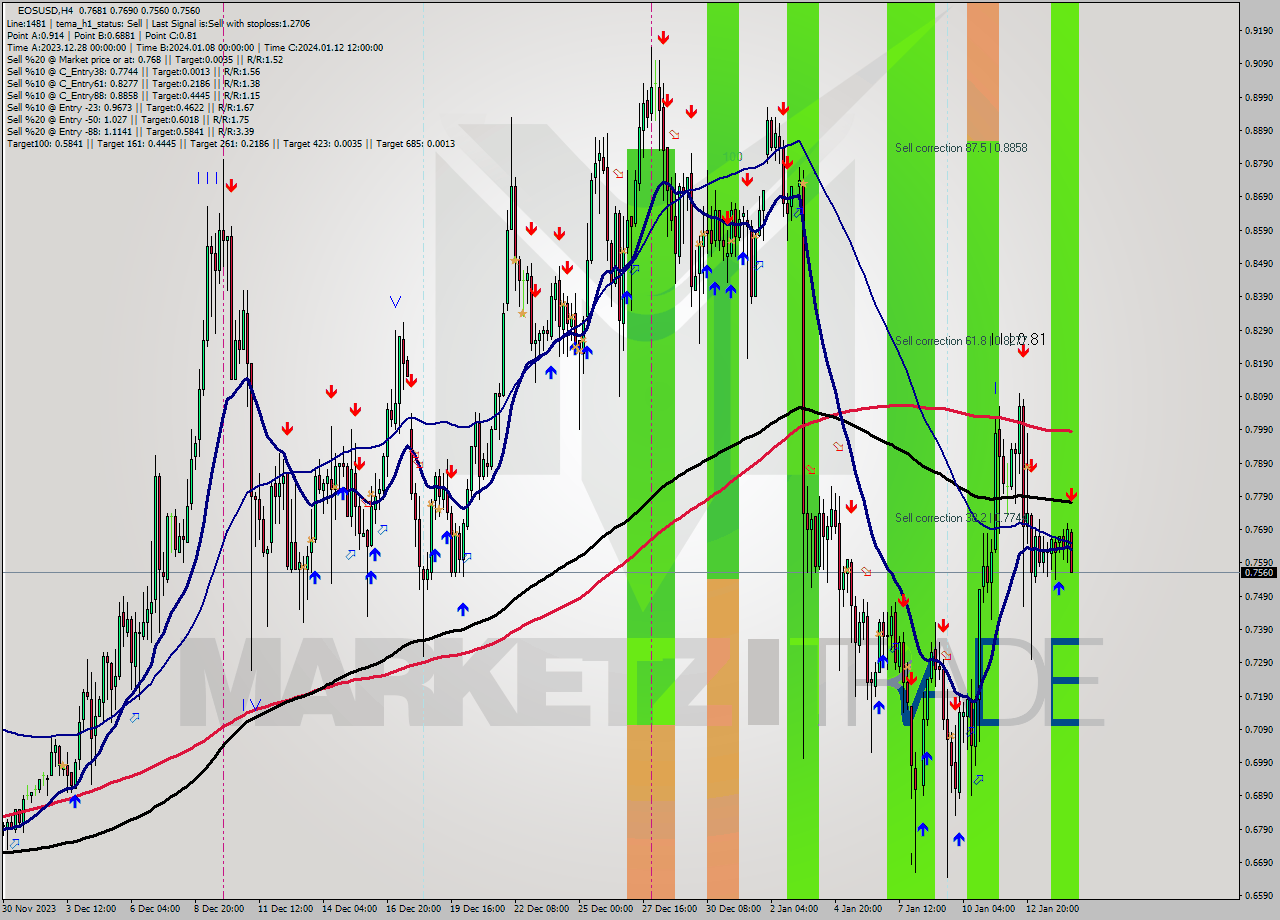Click the 0.6990 price axis label
The image size is (1280, 920).
coord(1258,762)
